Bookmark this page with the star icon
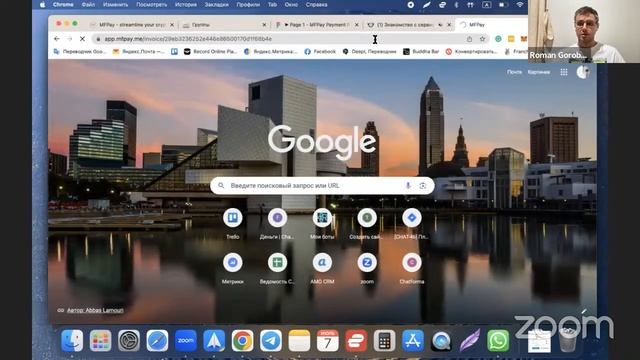Image resolution: width=640 pixels, height=360 pixels. [482, 39]
